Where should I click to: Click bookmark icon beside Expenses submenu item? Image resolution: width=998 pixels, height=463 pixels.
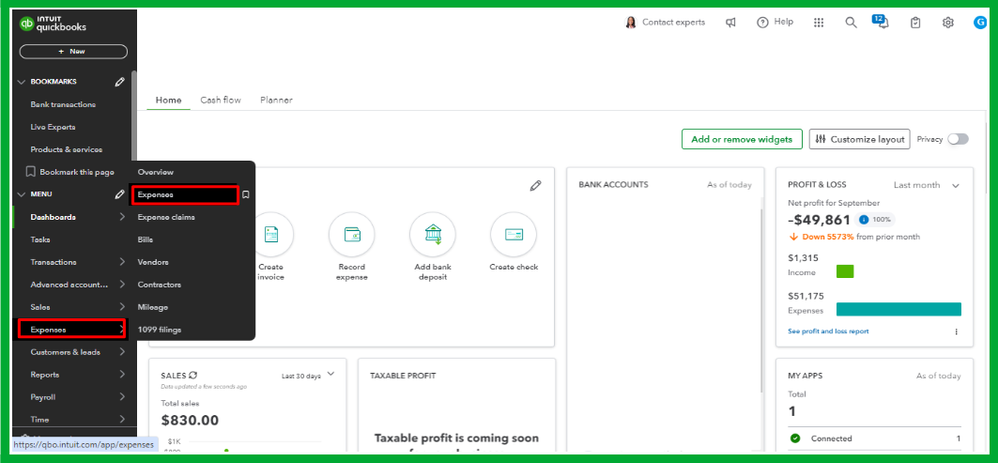coord(246,195)
